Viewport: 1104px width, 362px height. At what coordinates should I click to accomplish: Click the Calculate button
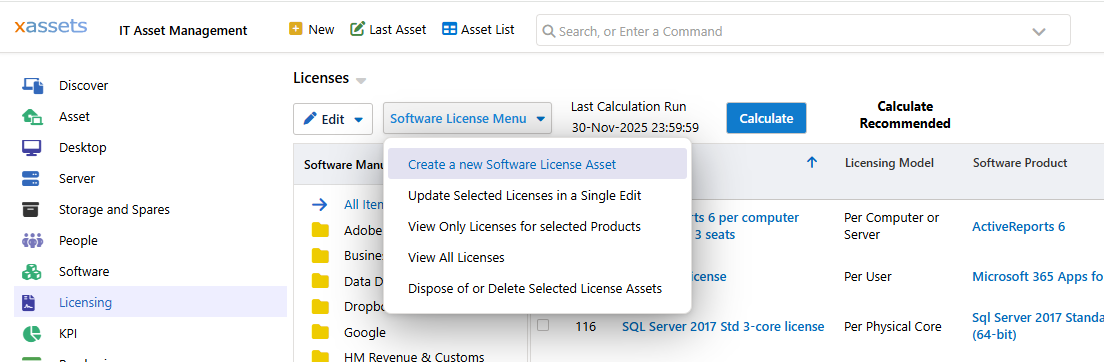tap(766, 118)
